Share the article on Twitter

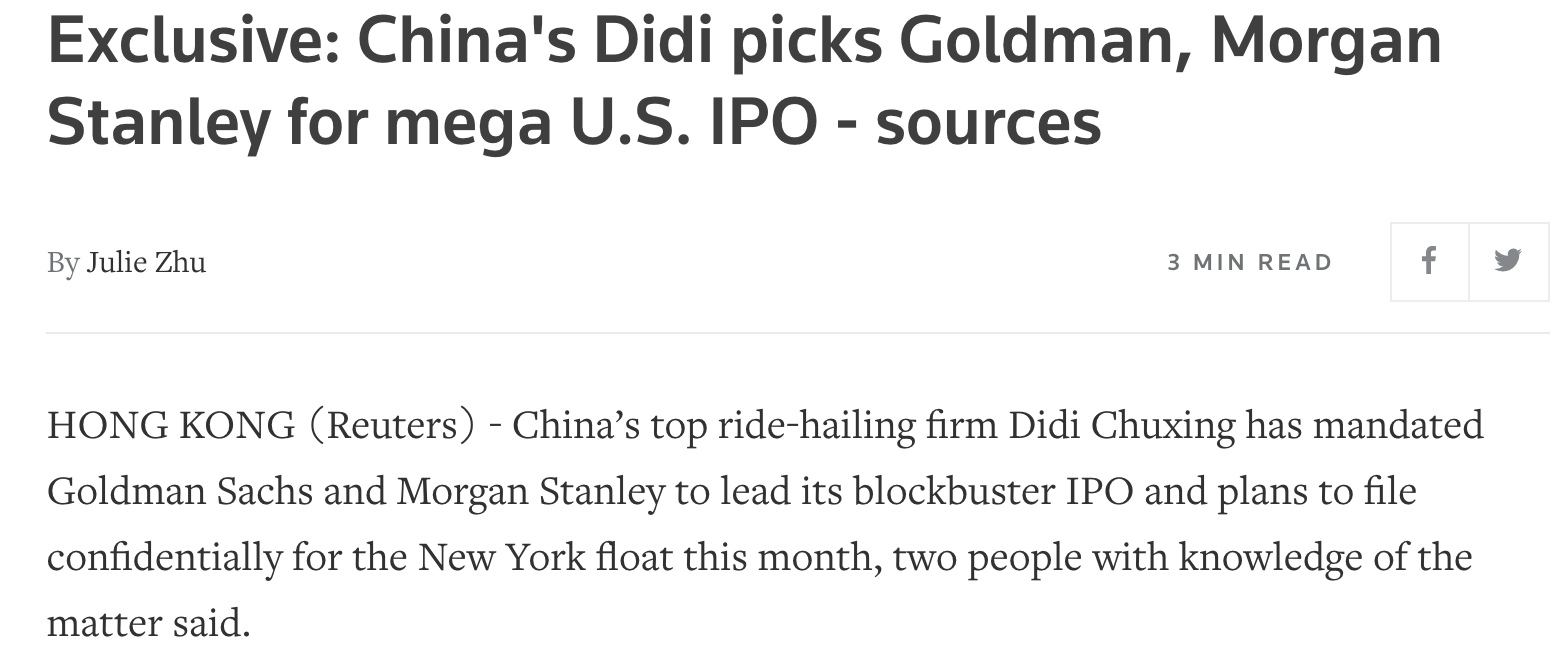coord(1508,262)
